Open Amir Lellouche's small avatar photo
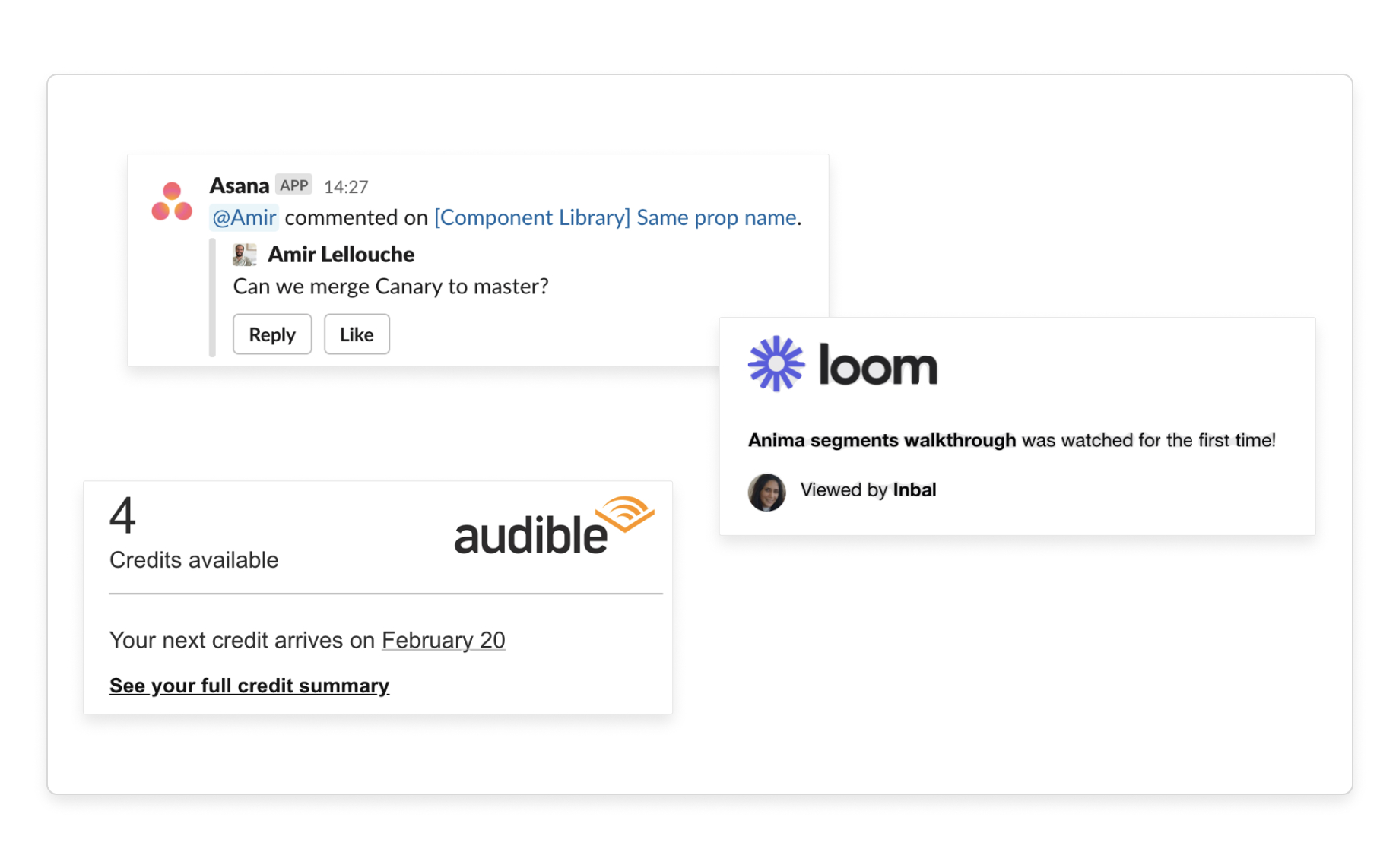The image size is (1399, 868). 244,255
